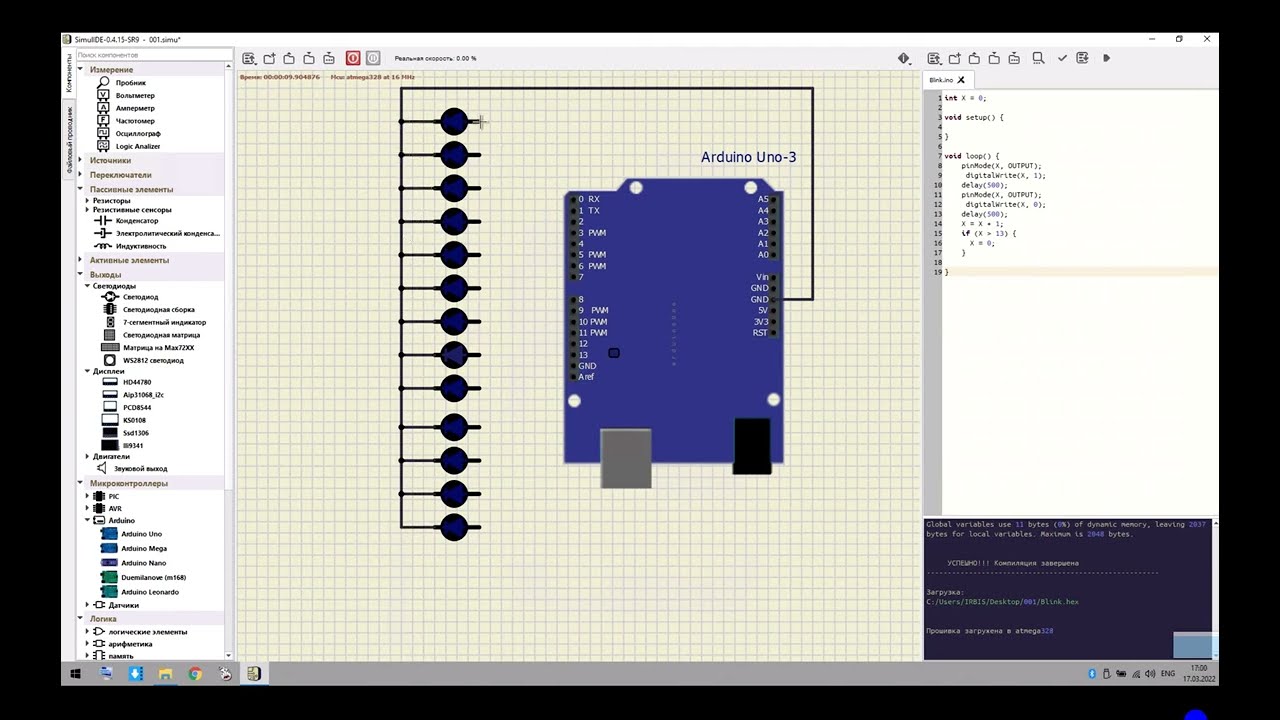Click the reset button on the Arduino board
The height and width of the screenshot is (720, 1280).
tap(614, 353)
